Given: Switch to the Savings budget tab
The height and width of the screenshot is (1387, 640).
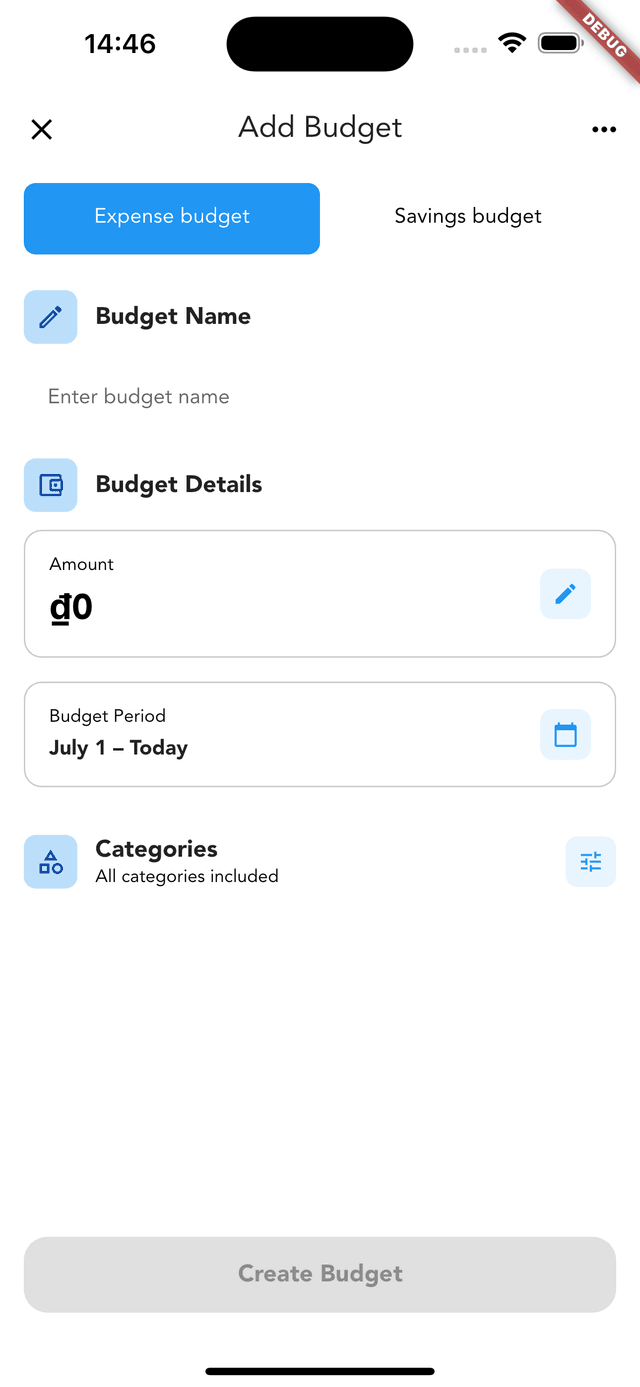Looking at the screenshot, I should (x=467, y=216).
